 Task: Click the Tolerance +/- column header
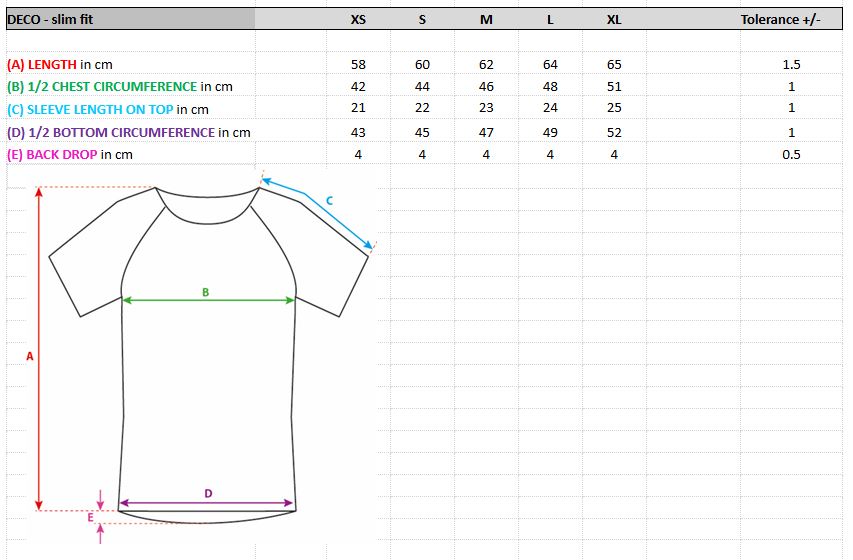780,20
